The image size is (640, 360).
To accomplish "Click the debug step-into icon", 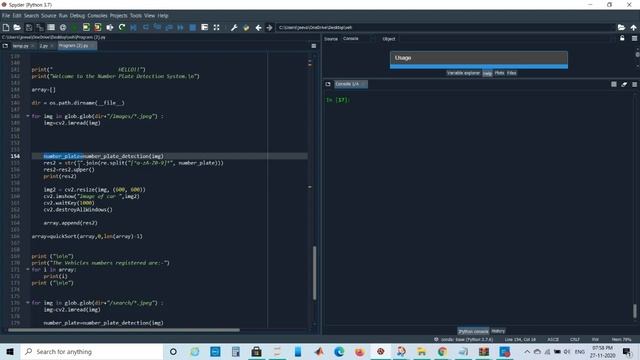I will [157, 27].
